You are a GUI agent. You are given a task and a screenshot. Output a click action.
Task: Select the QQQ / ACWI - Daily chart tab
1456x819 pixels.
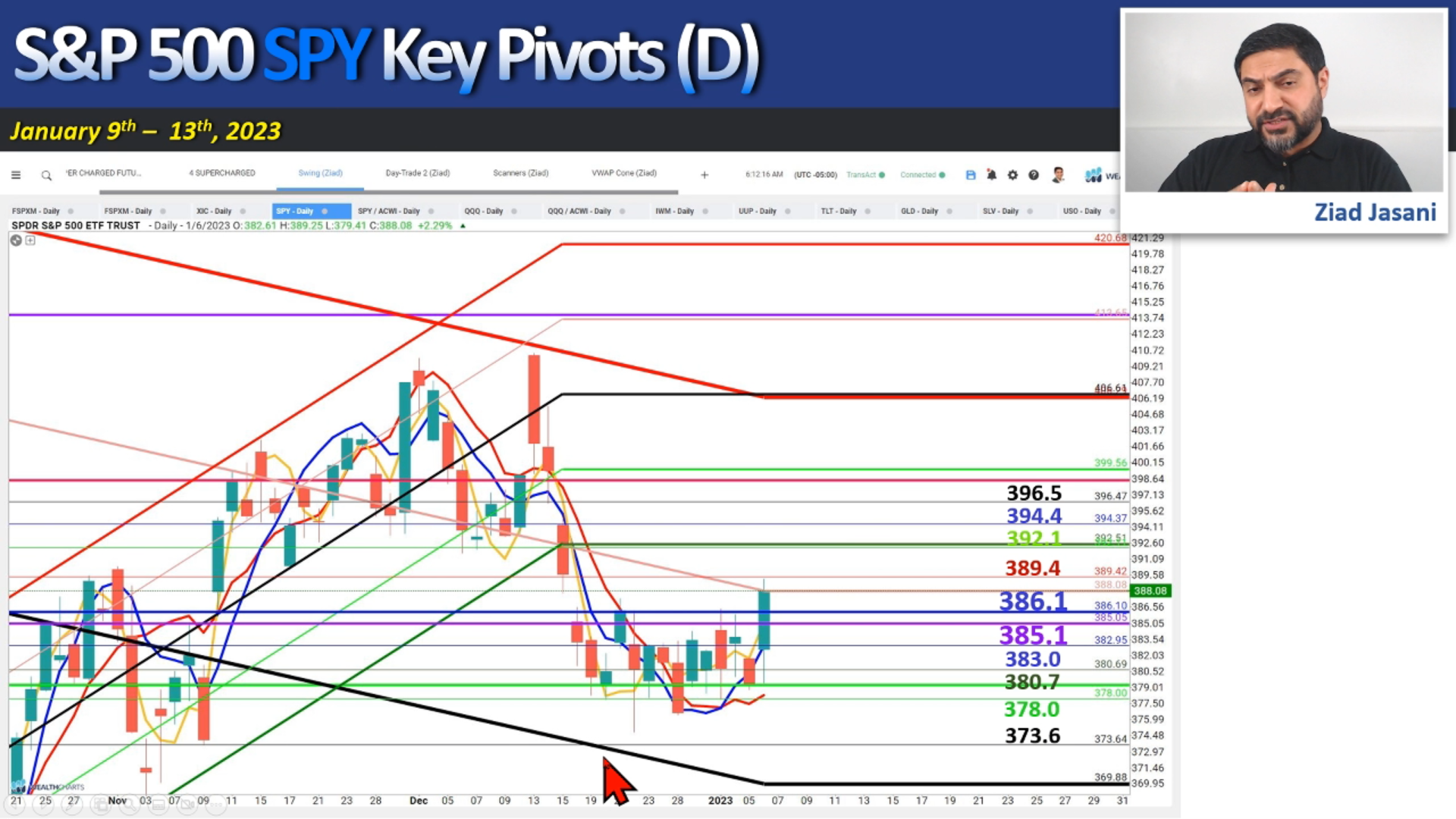click(x=579, y=211)
